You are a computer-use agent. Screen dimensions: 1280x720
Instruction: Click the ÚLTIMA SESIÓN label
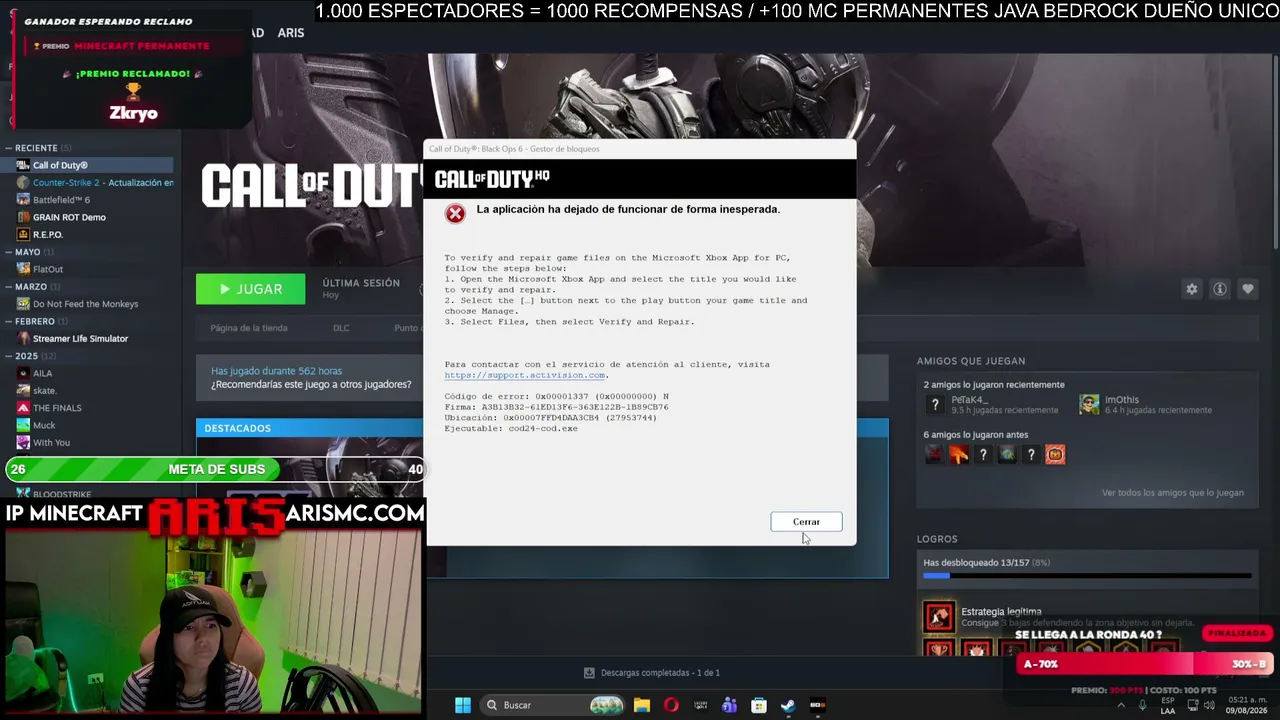point(361,283)
